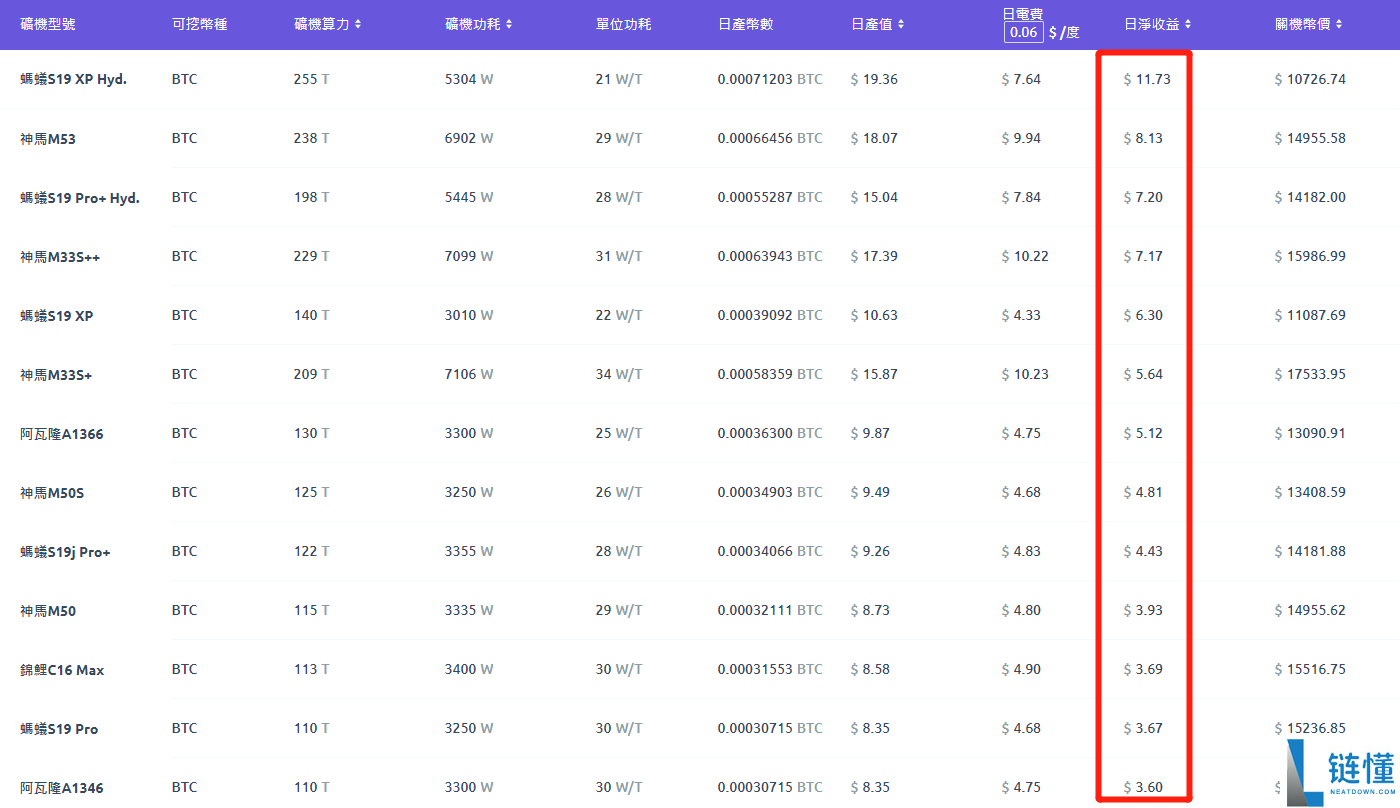Select the $ 4.43 net profit cell
The height and width of the screenshot is (808, 1400).
[x=1143, y=551]
